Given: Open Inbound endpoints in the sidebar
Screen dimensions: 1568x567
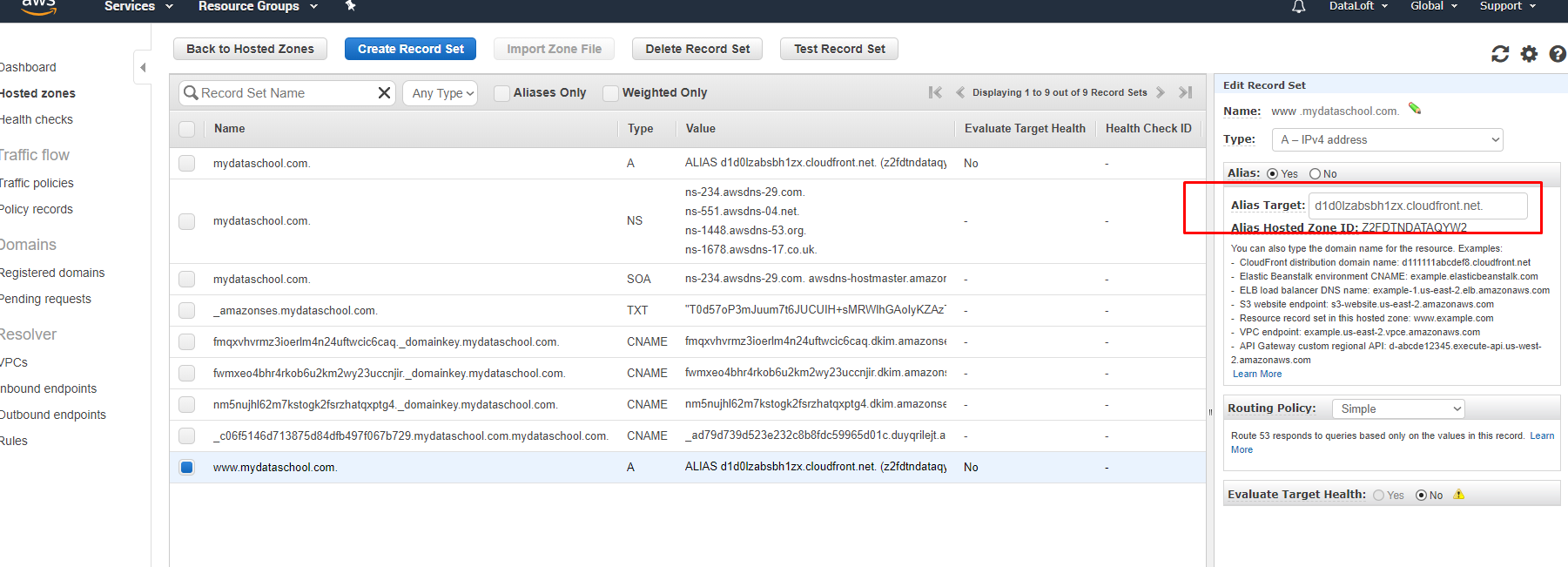Looking at the screenshot, I should [x=49, y=388].
